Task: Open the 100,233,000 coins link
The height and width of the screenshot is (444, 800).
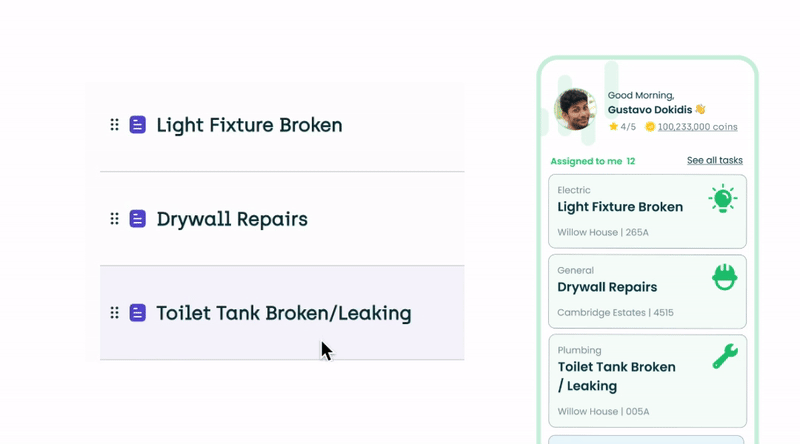Action: click(697, 127)
